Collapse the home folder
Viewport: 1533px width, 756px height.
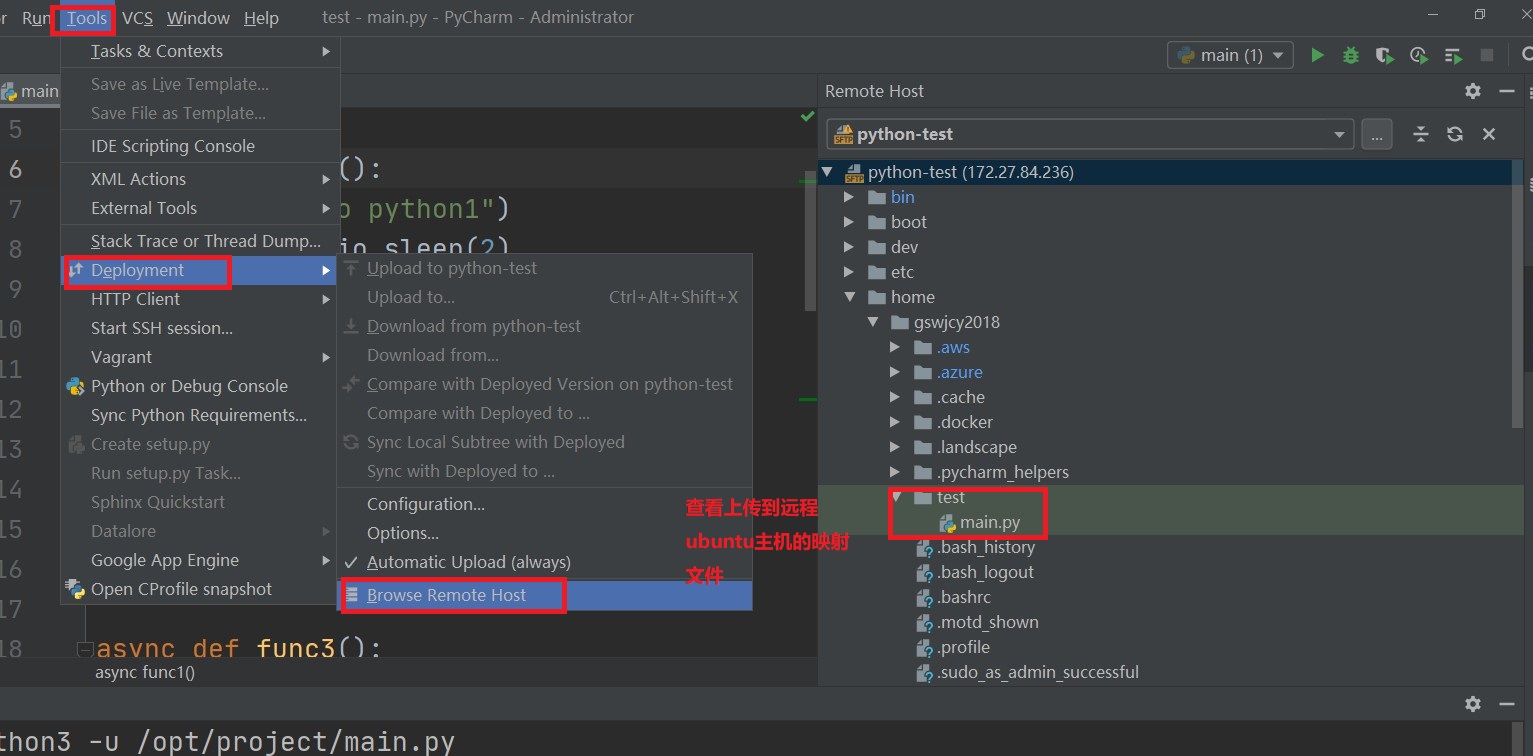pyautogui.click(x=849, y=297)
